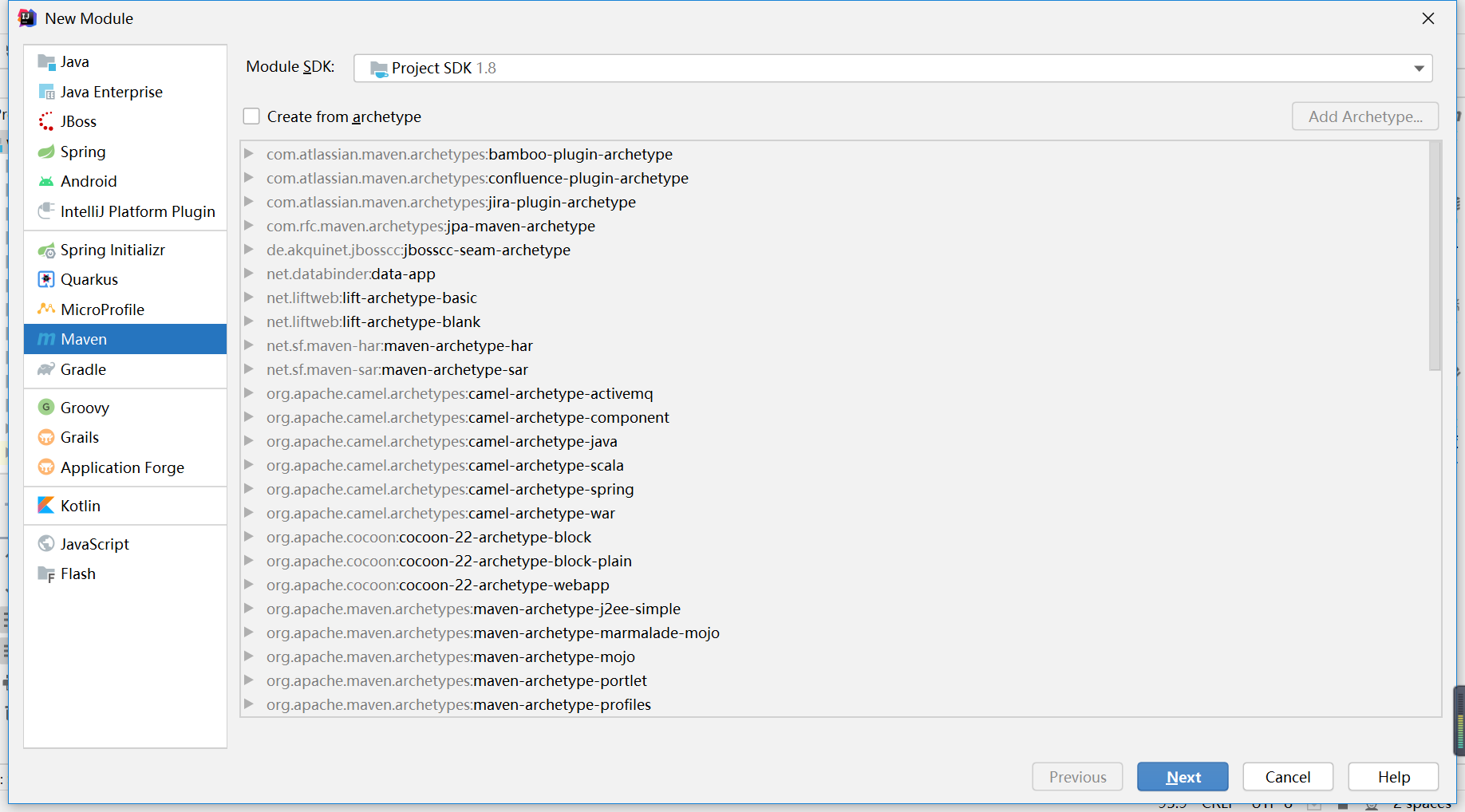Expand jbosscc-seam-archetype node
The height and width of the screenshot is (812, 1465).
click(249, 249)
